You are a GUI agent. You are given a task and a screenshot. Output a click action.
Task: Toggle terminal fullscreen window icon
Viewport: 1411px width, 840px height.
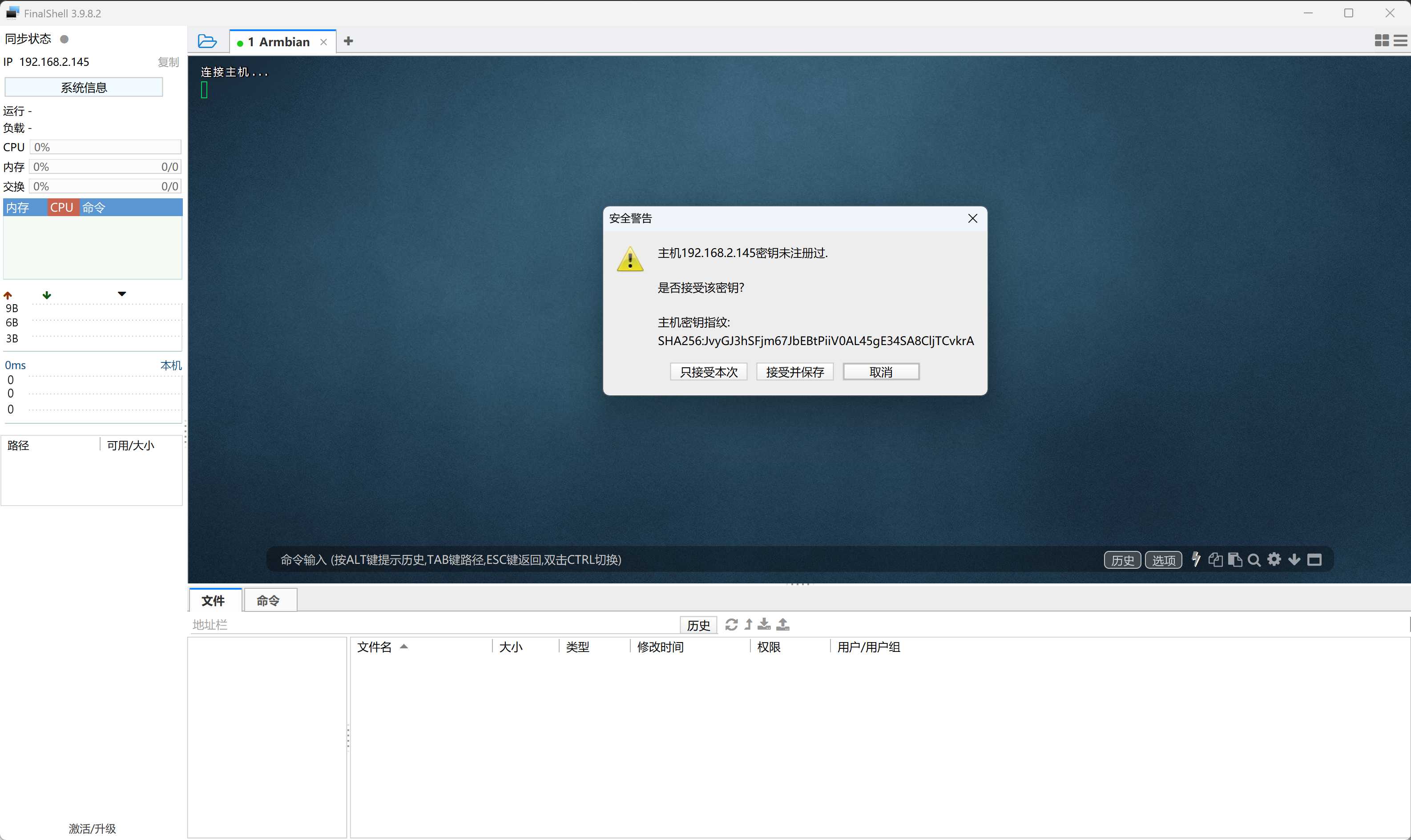pyautogui.click(x=1314, y=559)
